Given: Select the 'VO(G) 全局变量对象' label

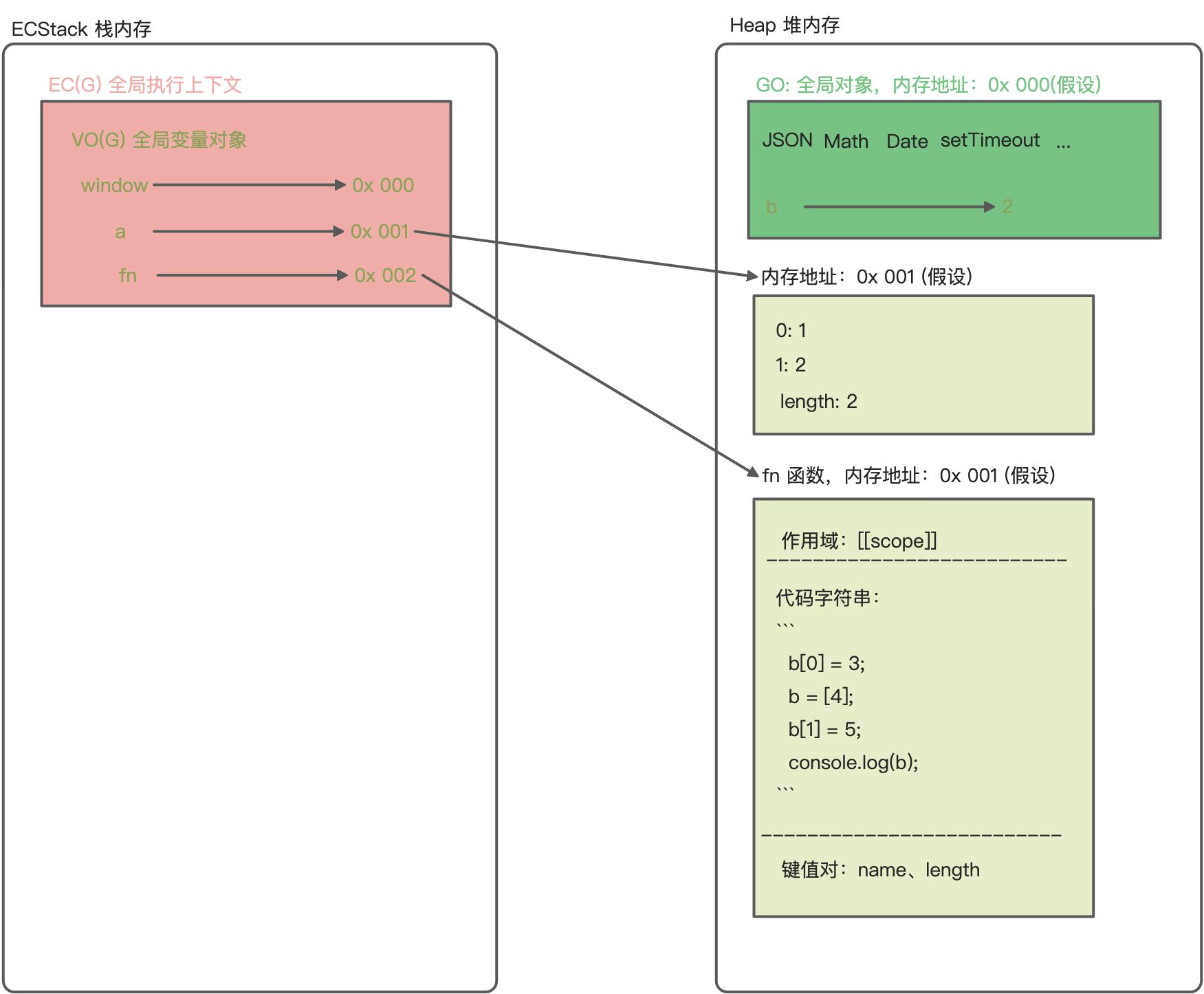Looking at the screenshot, I should click(159, 140).
